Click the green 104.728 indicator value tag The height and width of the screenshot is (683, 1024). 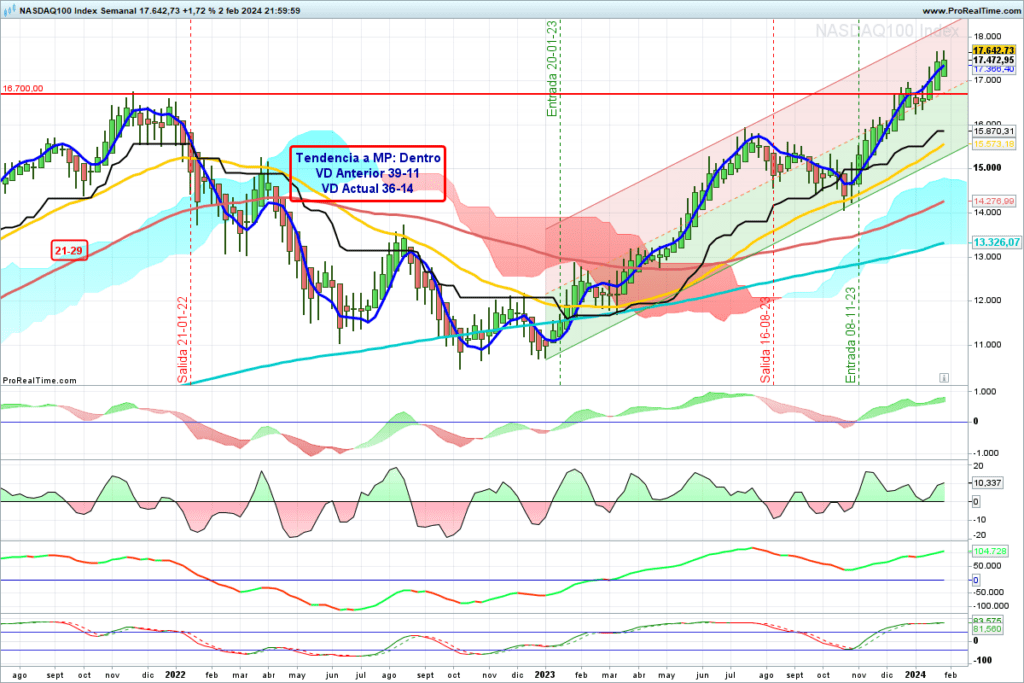point(989,552)
